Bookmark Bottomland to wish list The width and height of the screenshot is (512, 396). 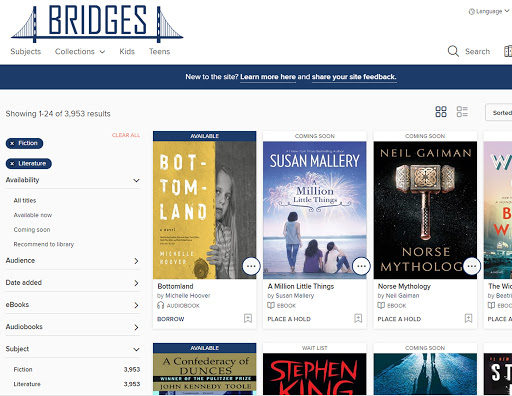tap(248, 318)
